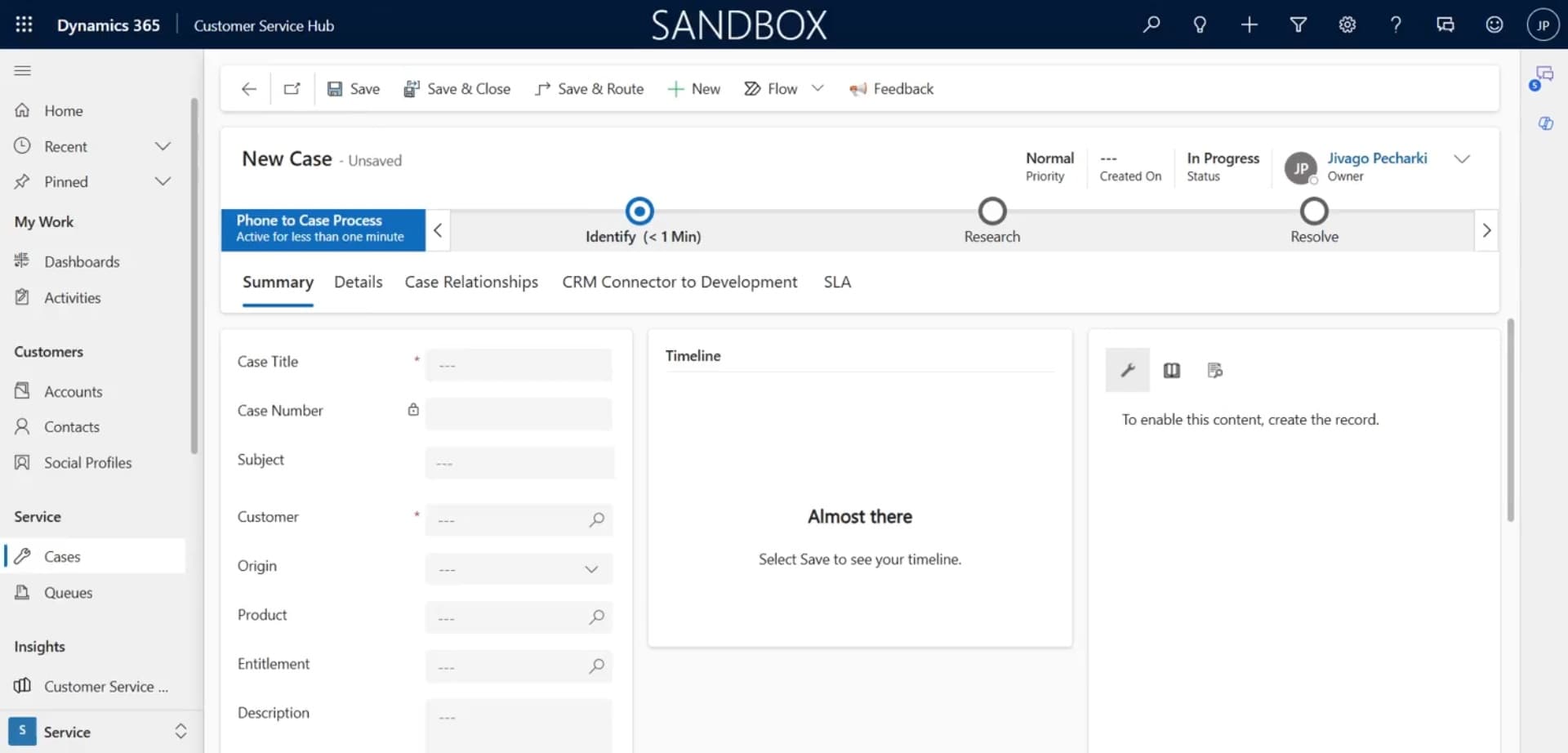
Task: Open the Copilot icon at right edge
Action: tap(1545, 124)
